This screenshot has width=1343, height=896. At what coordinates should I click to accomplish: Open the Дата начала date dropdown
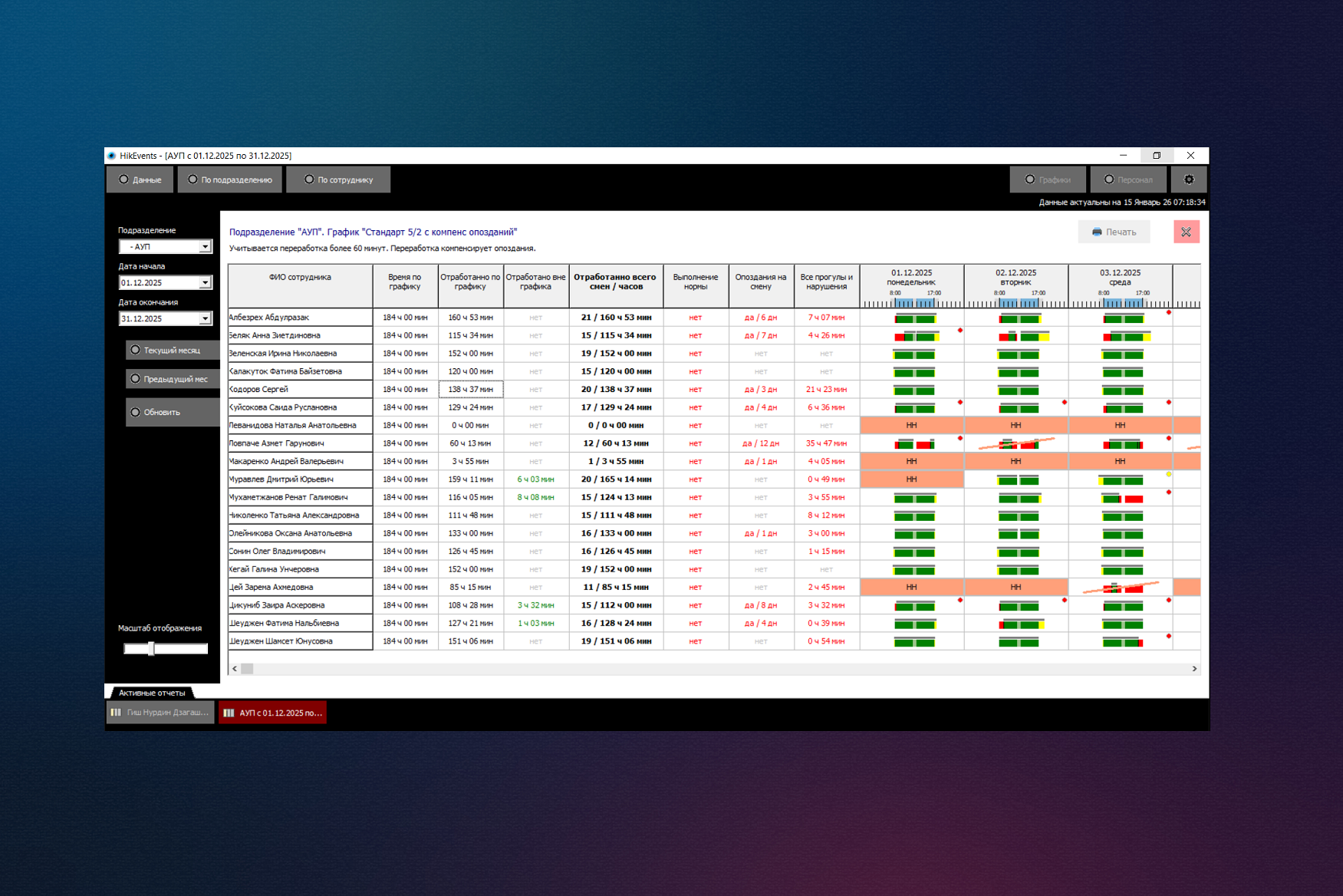pos(205,283)
